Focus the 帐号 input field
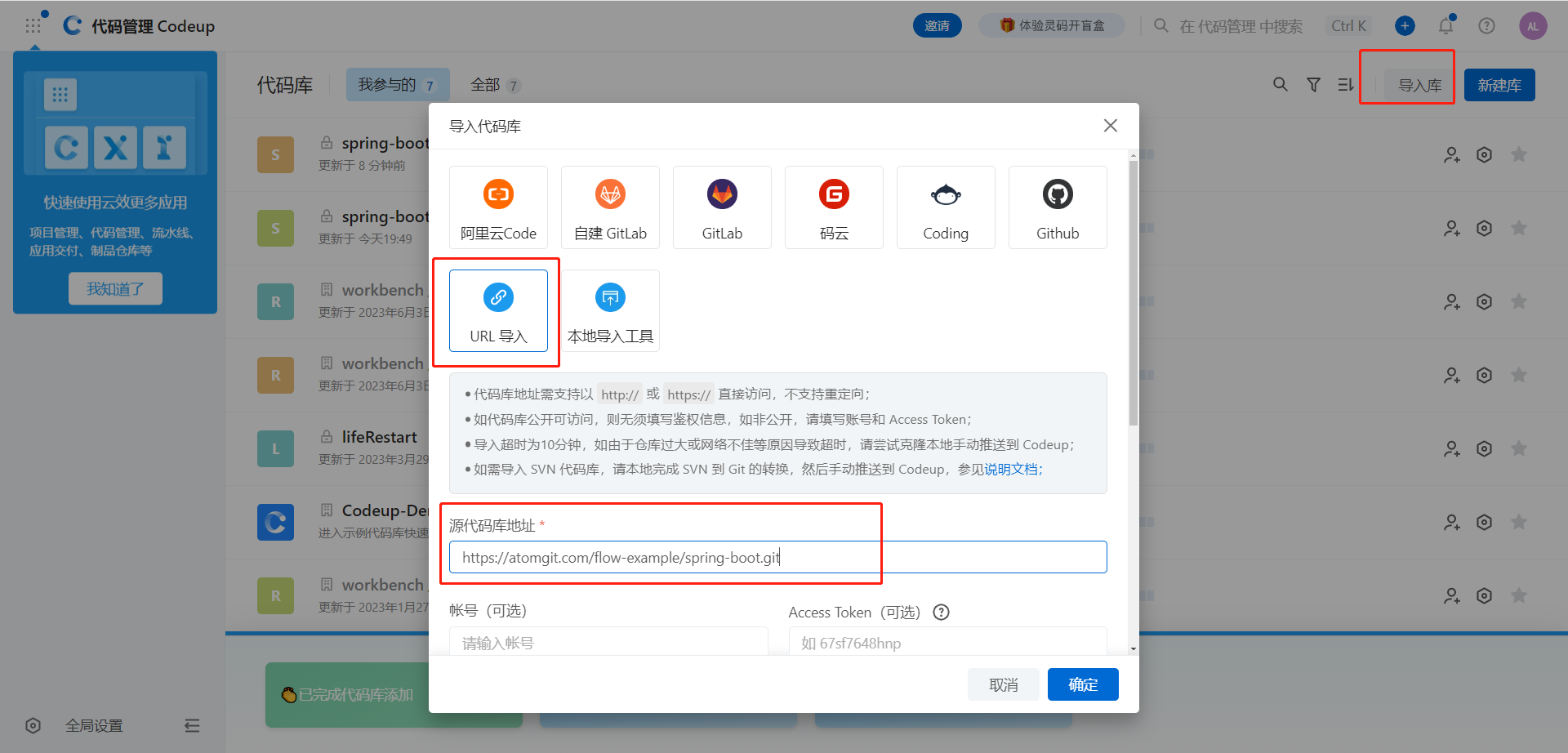This screenshot has height=753, width=1568. (608, 642)
